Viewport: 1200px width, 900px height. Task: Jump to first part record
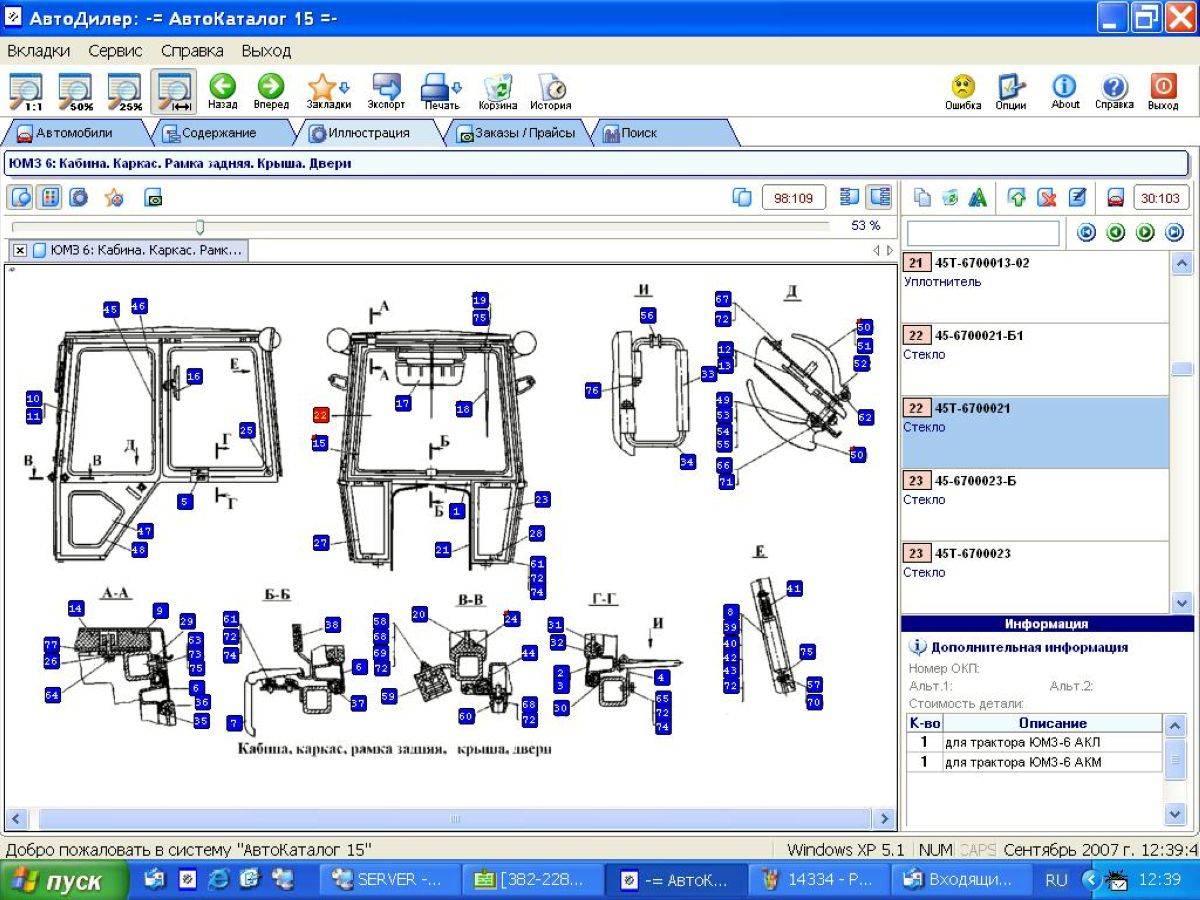1086,233
